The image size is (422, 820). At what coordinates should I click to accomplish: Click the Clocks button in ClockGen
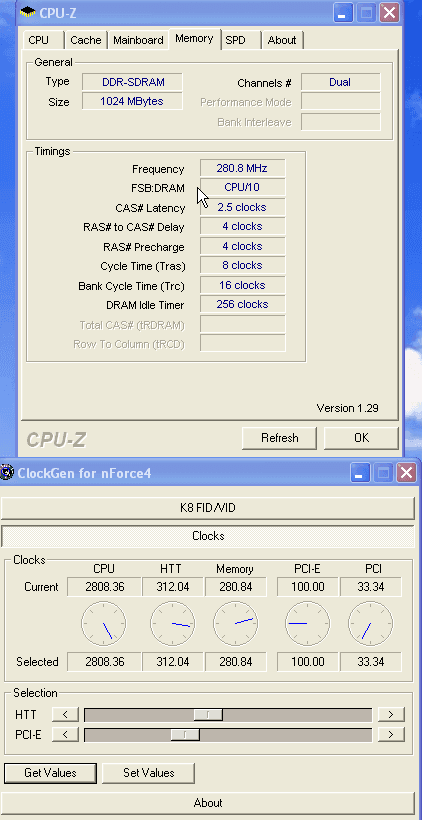208,536
